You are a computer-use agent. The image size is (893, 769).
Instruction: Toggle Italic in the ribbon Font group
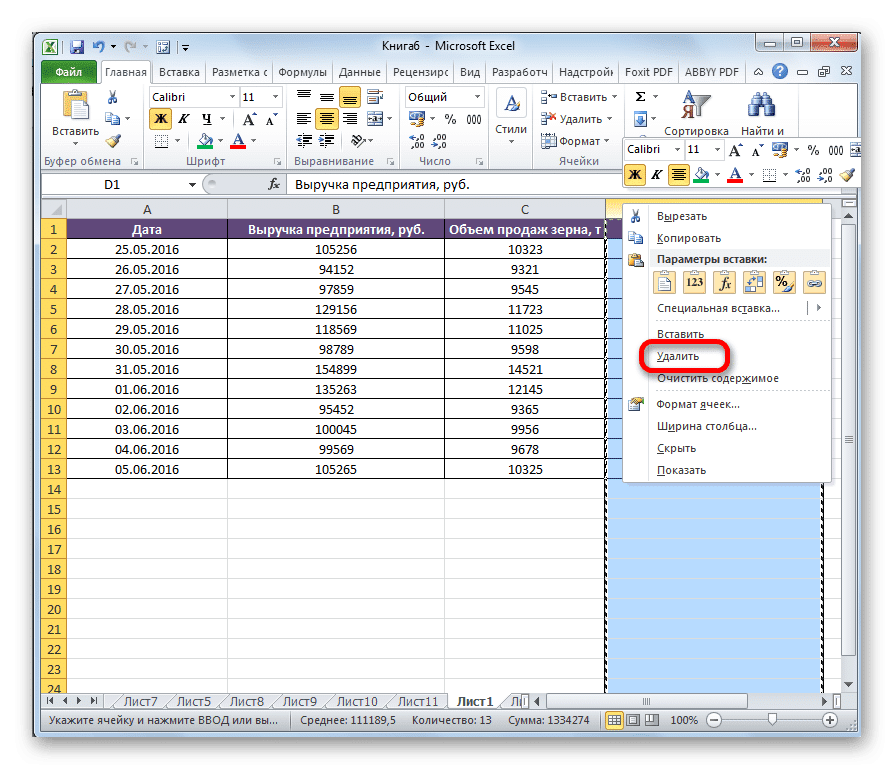183,119
